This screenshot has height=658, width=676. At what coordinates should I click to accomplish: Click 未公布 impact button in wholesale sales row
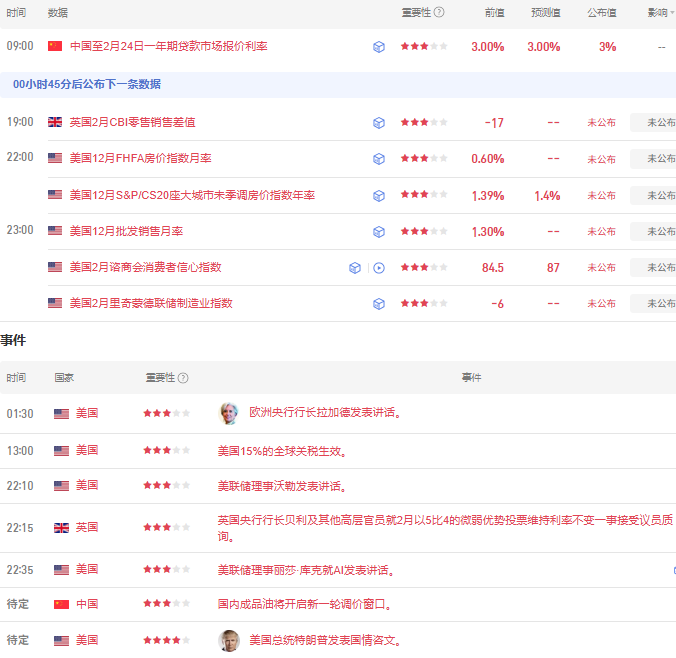coord(653,232)
